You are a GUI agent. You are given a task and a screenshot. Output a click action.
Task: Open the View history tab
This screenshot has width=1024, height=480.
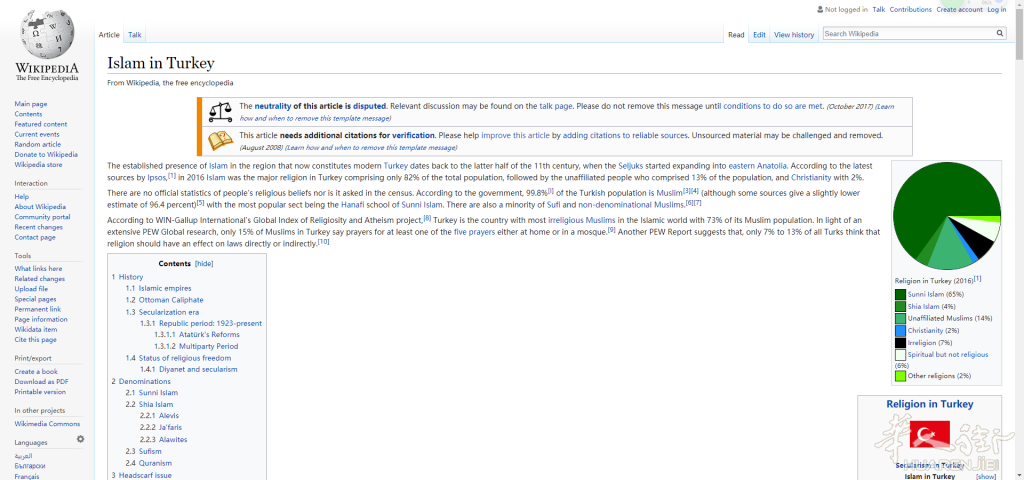coord(794,35)
